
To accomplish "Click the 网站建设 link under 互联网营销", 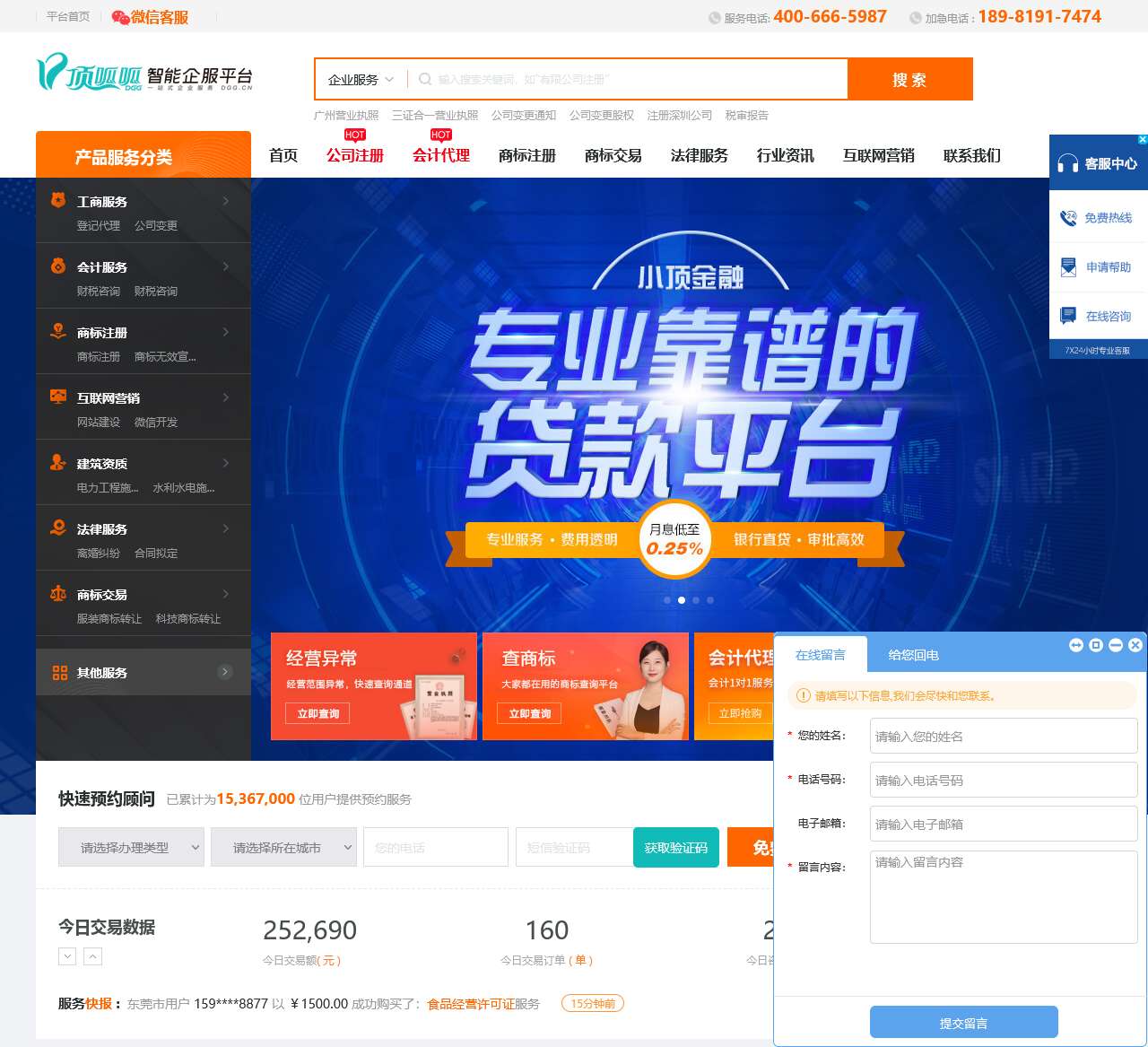I will tap(99, 422).
